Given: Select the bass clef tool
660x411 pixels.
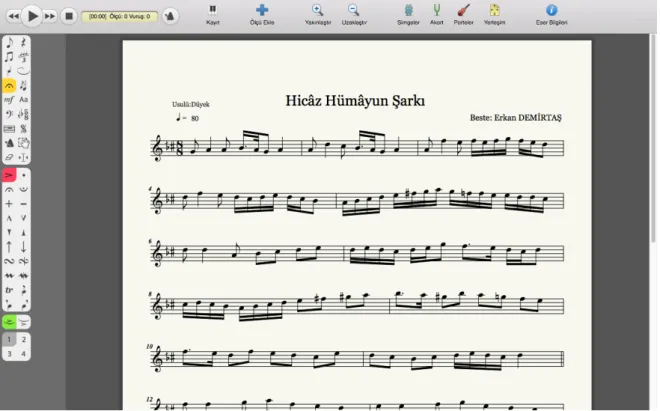Looking at the screenshot, I should point(9,114).
